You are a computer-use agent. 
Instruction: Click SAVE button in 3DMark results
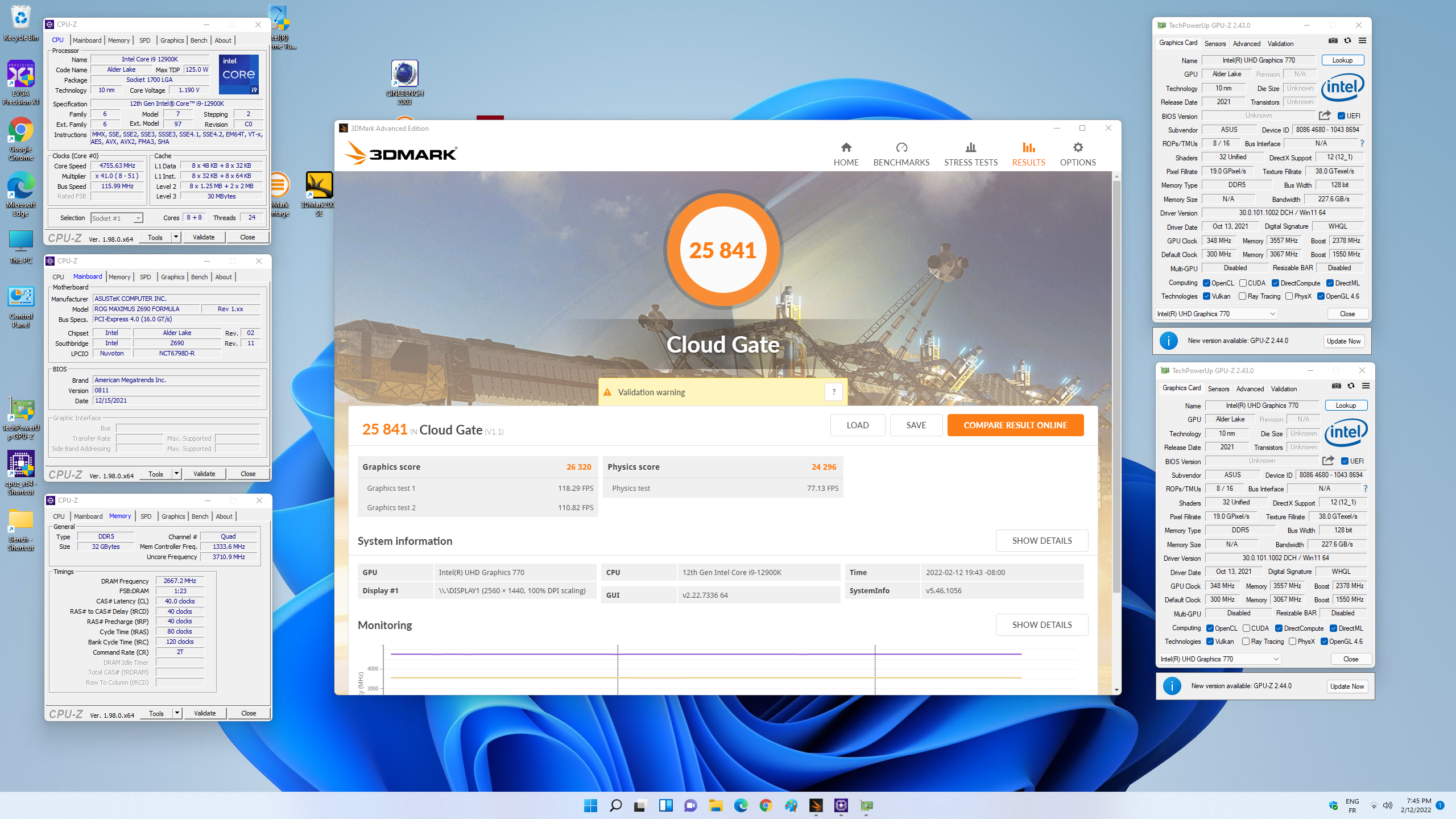916,425
